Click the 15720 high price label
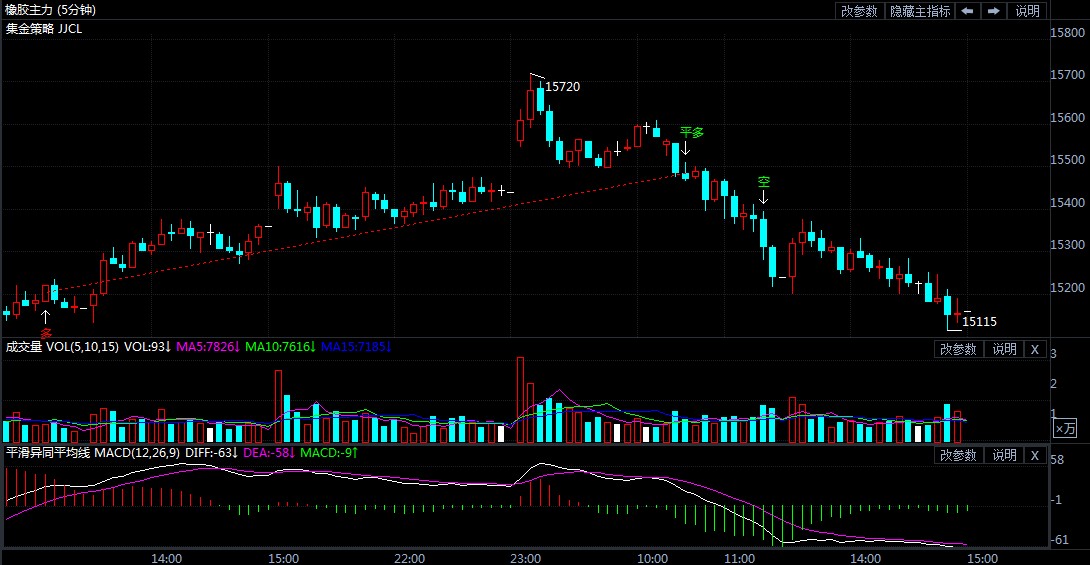This screenshot has width=1090, height=565. [x=562, y=87]
